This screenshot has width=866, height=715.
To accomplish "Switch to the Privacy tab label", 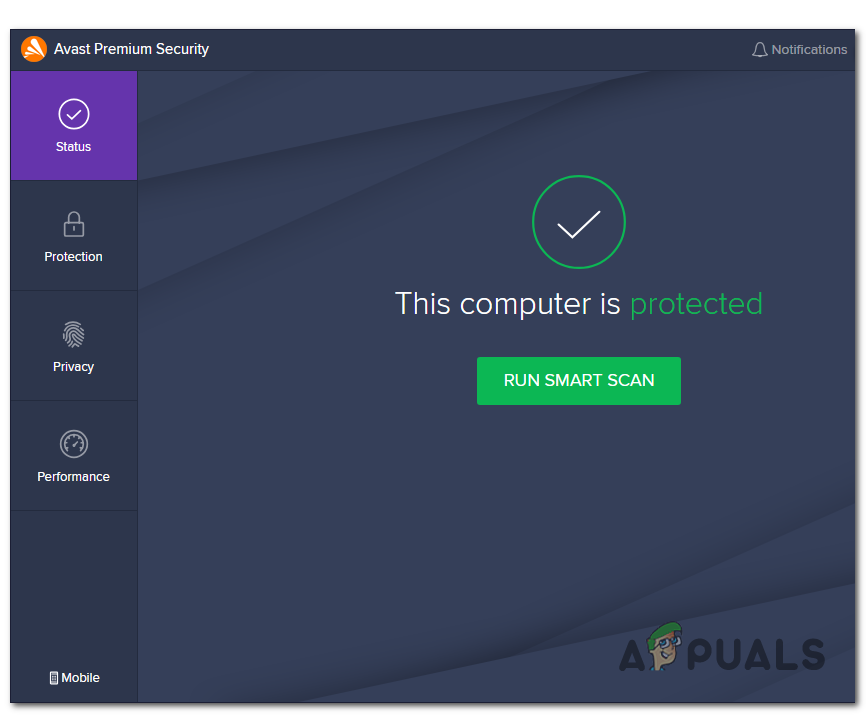I will (73, 367).
